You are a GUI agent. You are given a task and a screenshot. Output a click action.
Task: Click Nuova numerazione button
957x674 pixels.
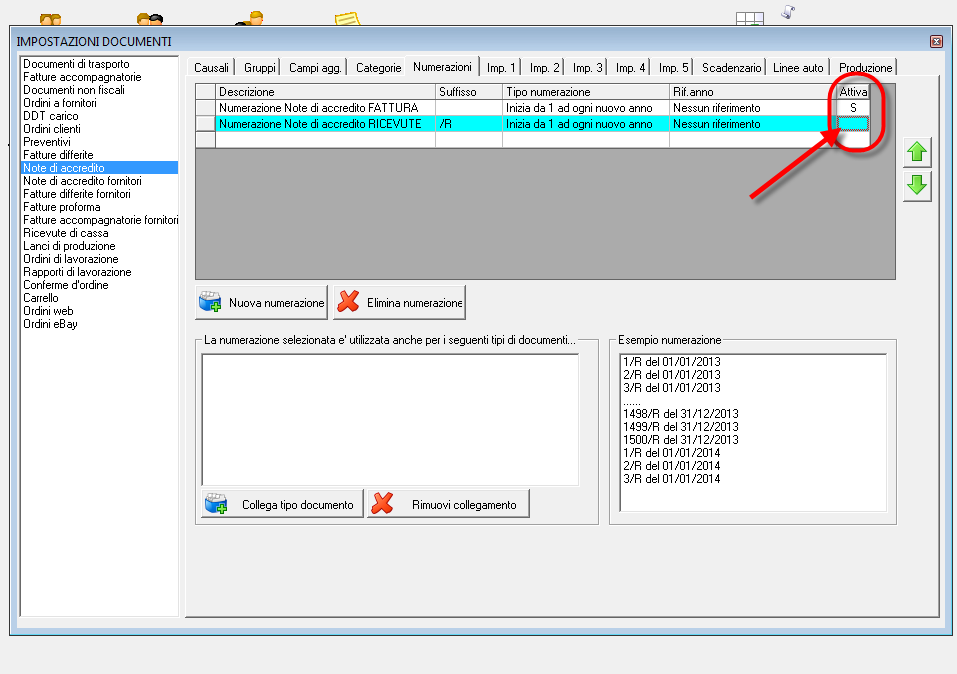click(261, 302)
